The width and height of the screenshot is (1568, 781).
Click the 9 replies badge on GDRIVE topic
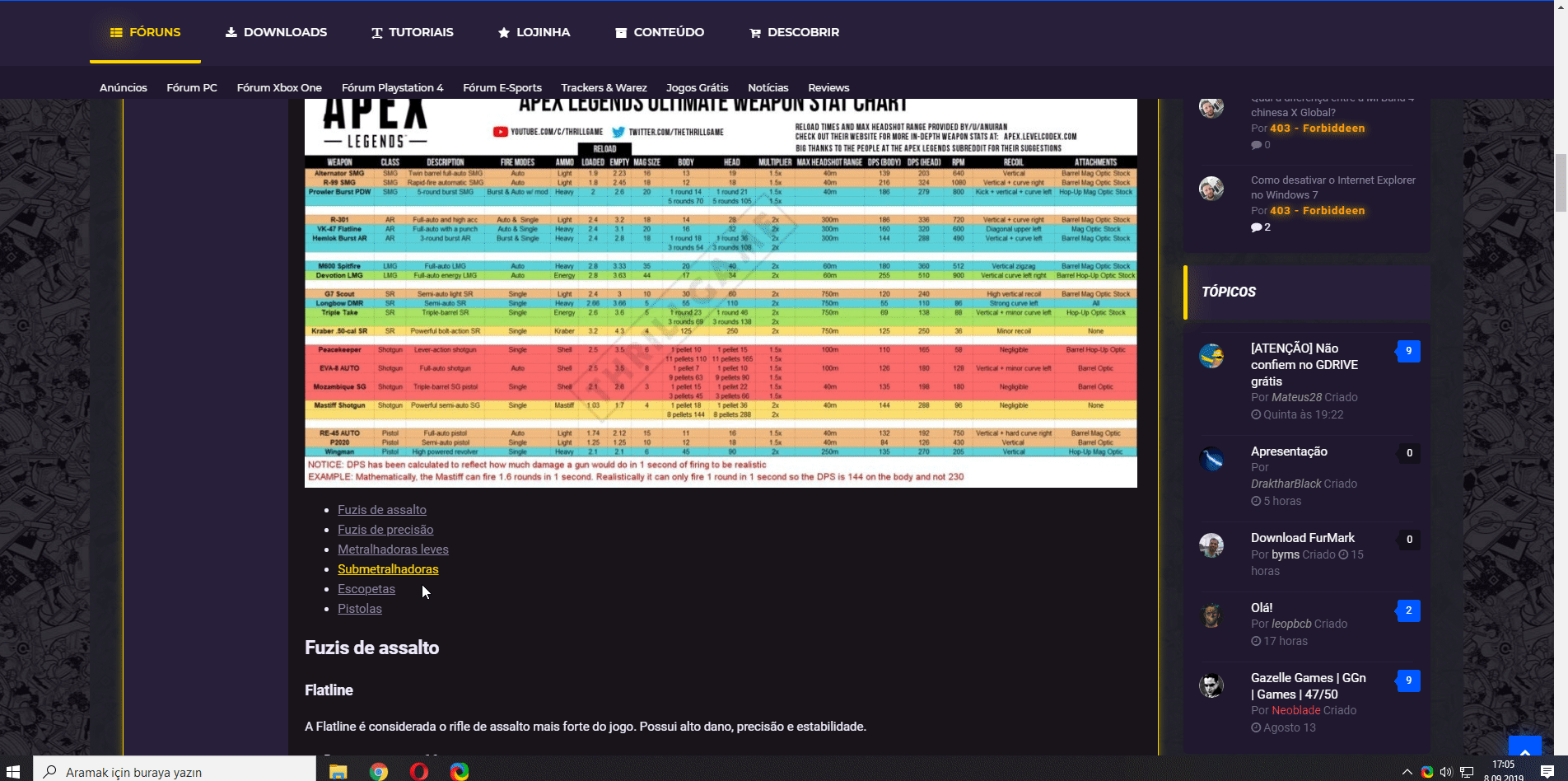coord(1408,351)
